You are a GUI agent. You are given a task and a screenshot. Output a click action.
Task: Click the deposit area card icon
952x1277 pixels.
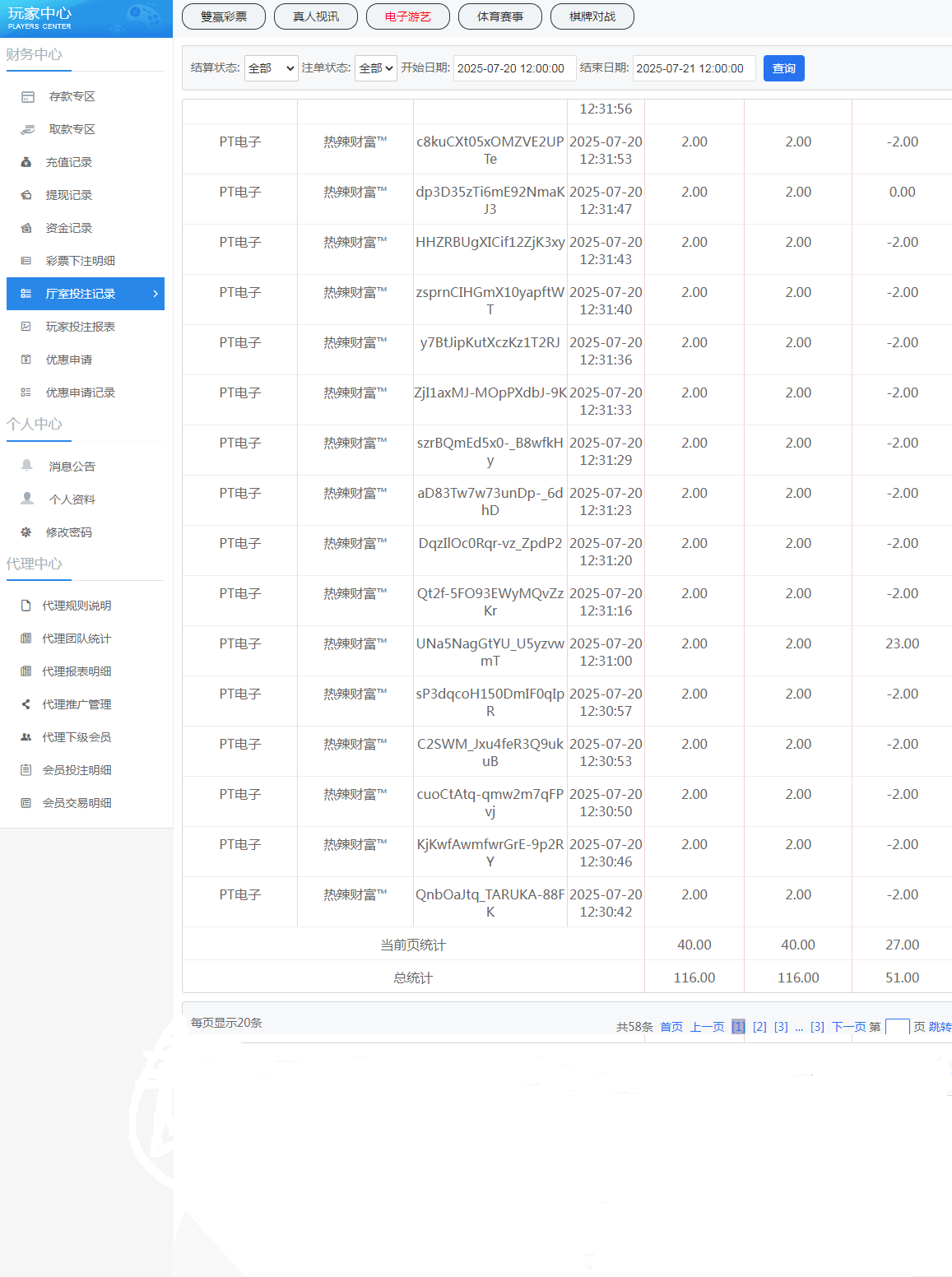click(28, 97)
